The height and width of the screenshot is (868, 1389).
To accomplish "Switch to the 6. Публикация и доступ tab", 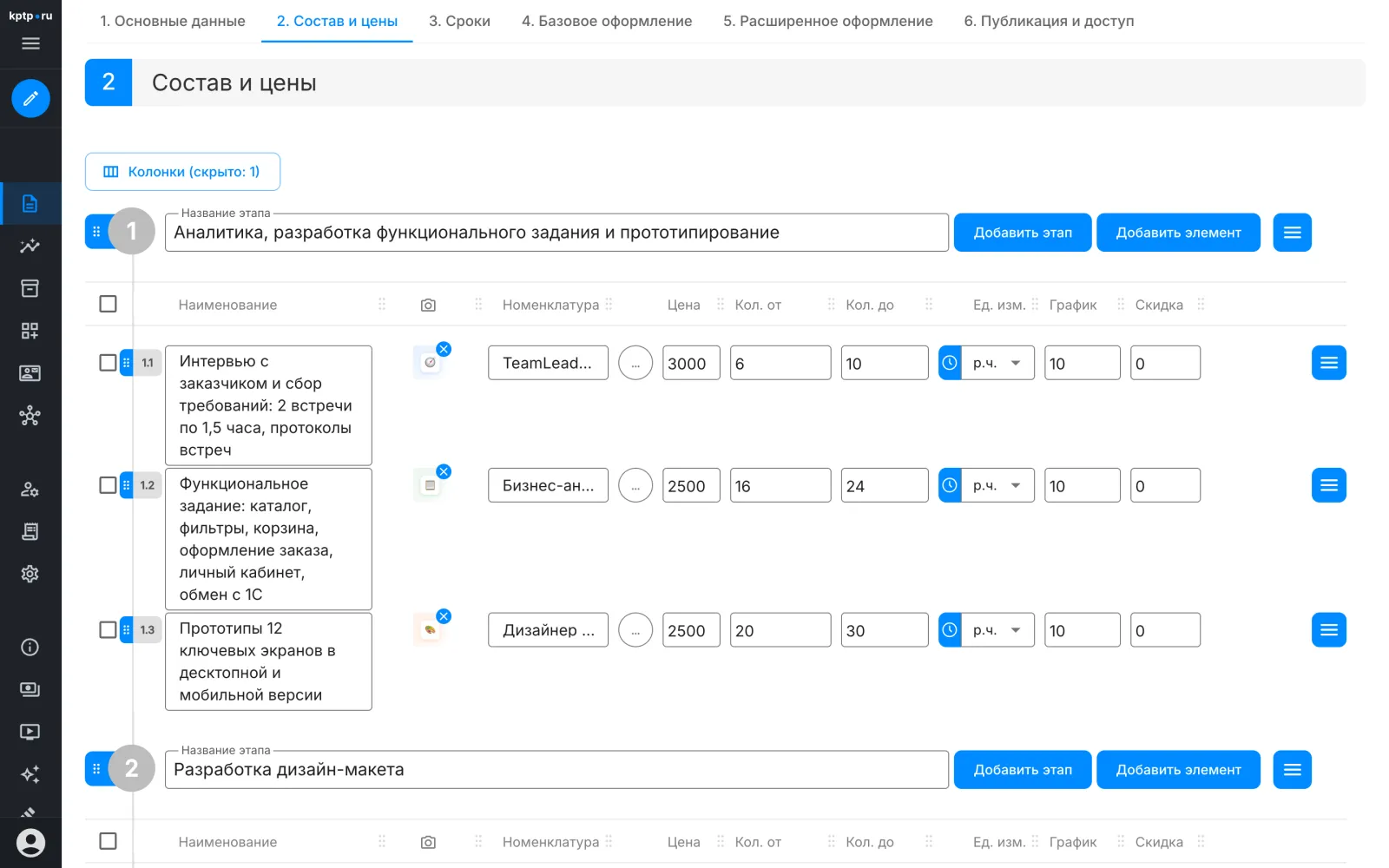I will [1049, 21].
